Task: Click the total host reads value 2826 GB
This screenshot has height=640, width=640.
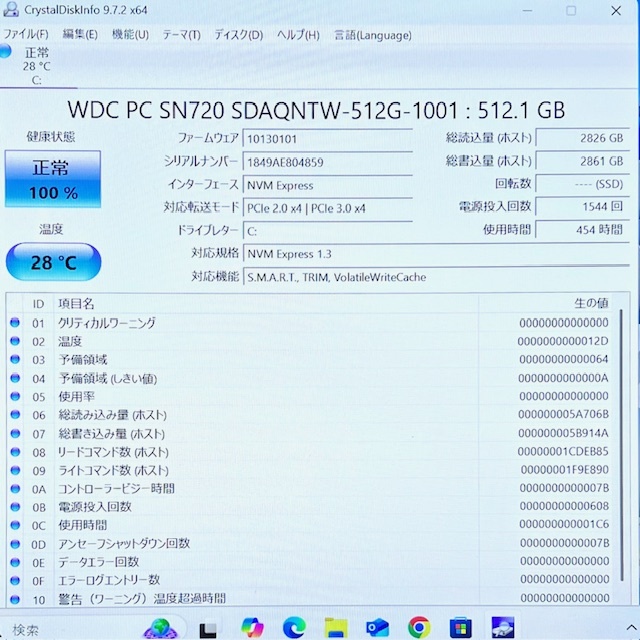Action: tap(582, 138)
